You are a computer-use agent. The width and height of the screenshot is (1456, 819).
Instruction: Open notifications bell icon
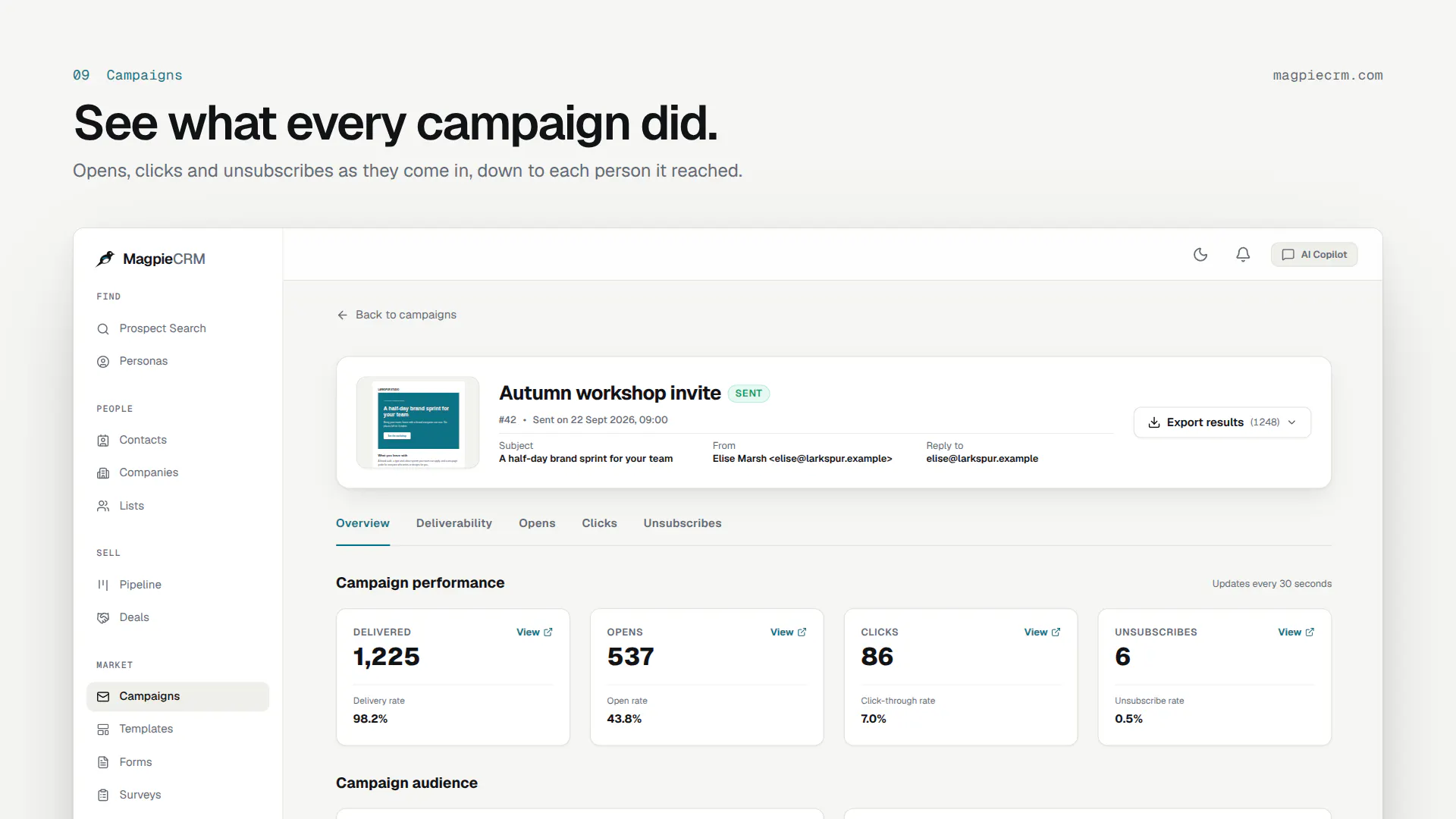click(x=1243, y=255)
